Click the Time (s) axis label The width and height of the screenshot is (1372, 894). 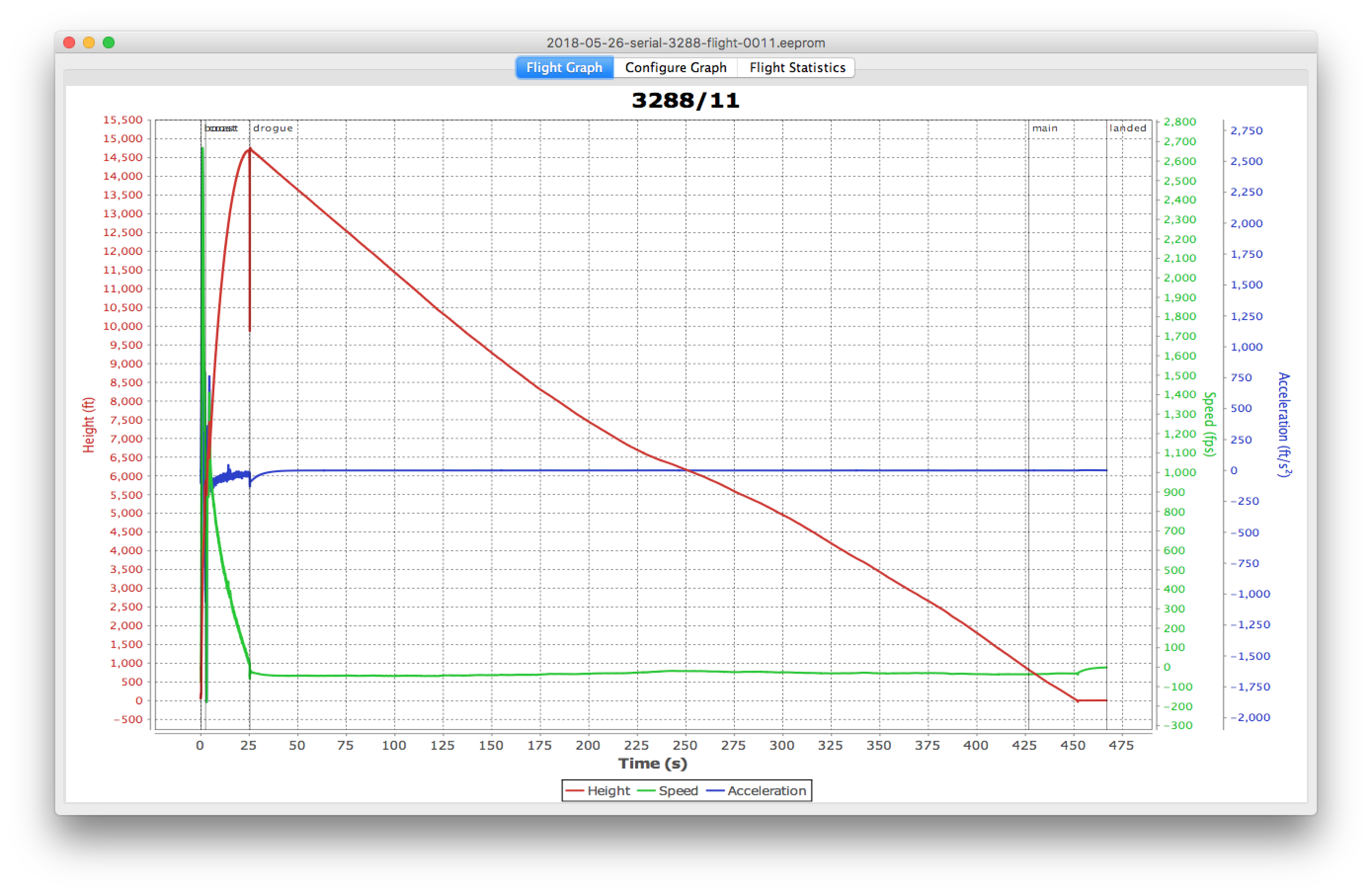[x=652, y=763]
